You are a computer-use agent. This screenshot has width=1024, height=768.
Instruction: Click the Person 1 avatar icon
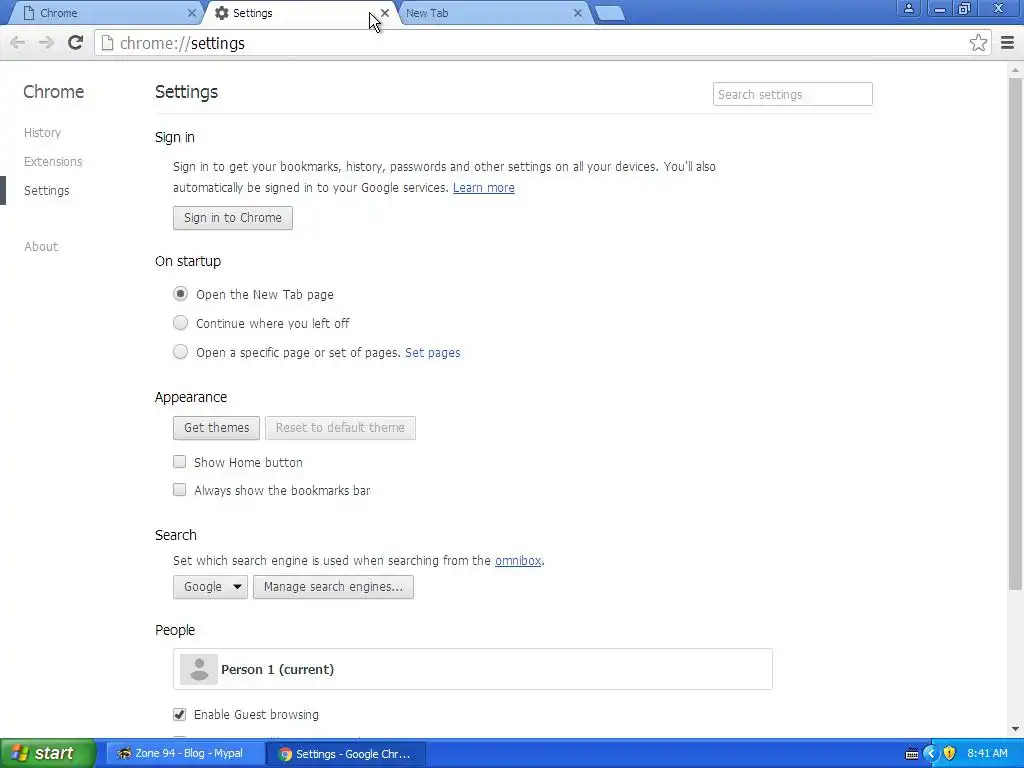(199, 669)
